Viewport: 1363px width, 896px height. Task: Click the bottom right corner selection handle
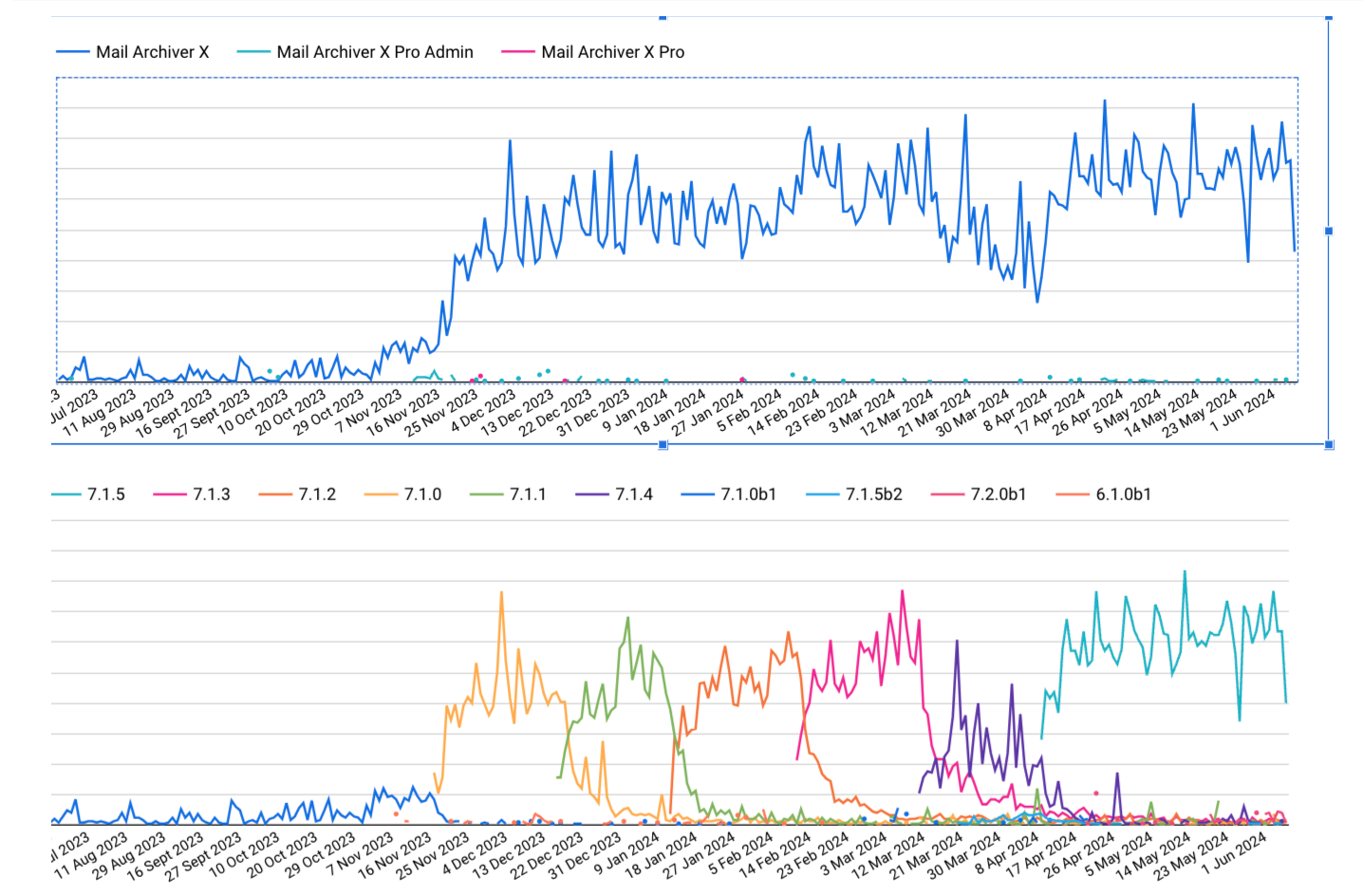tap(1329, 444)
